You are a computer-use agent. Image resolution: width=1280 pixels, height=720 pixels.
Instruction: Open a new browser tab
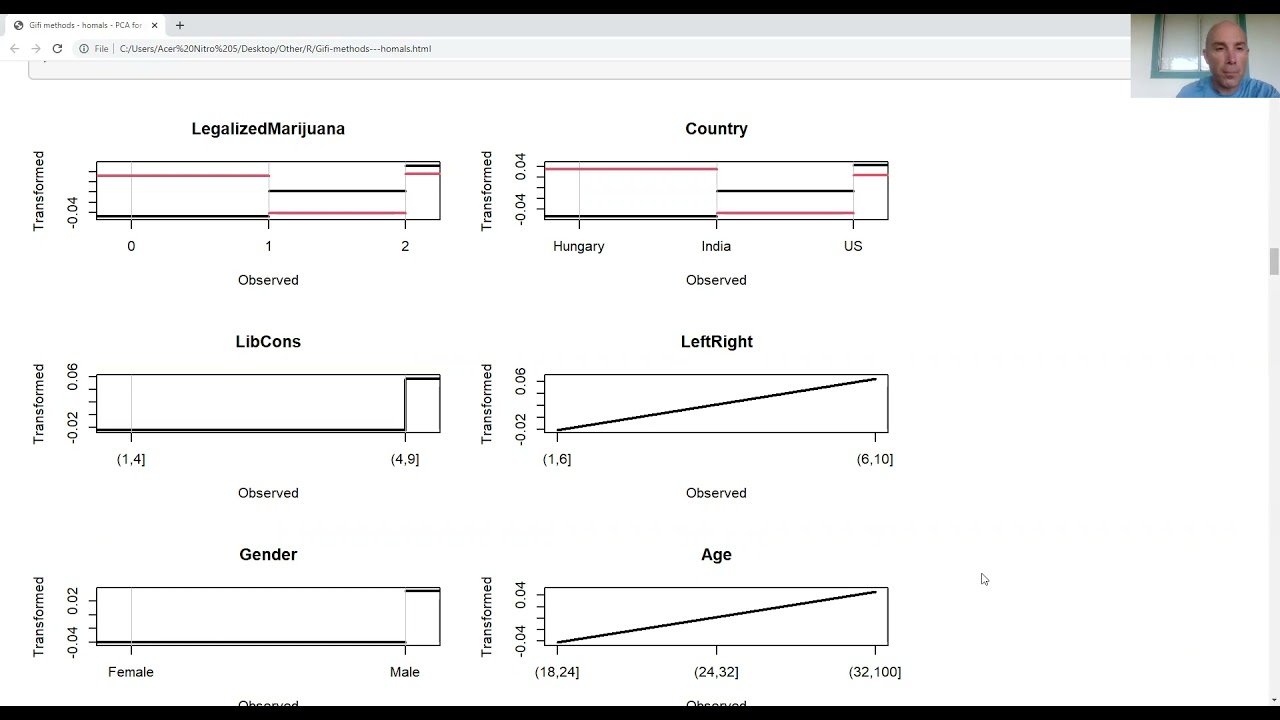[x=180, y=25]
